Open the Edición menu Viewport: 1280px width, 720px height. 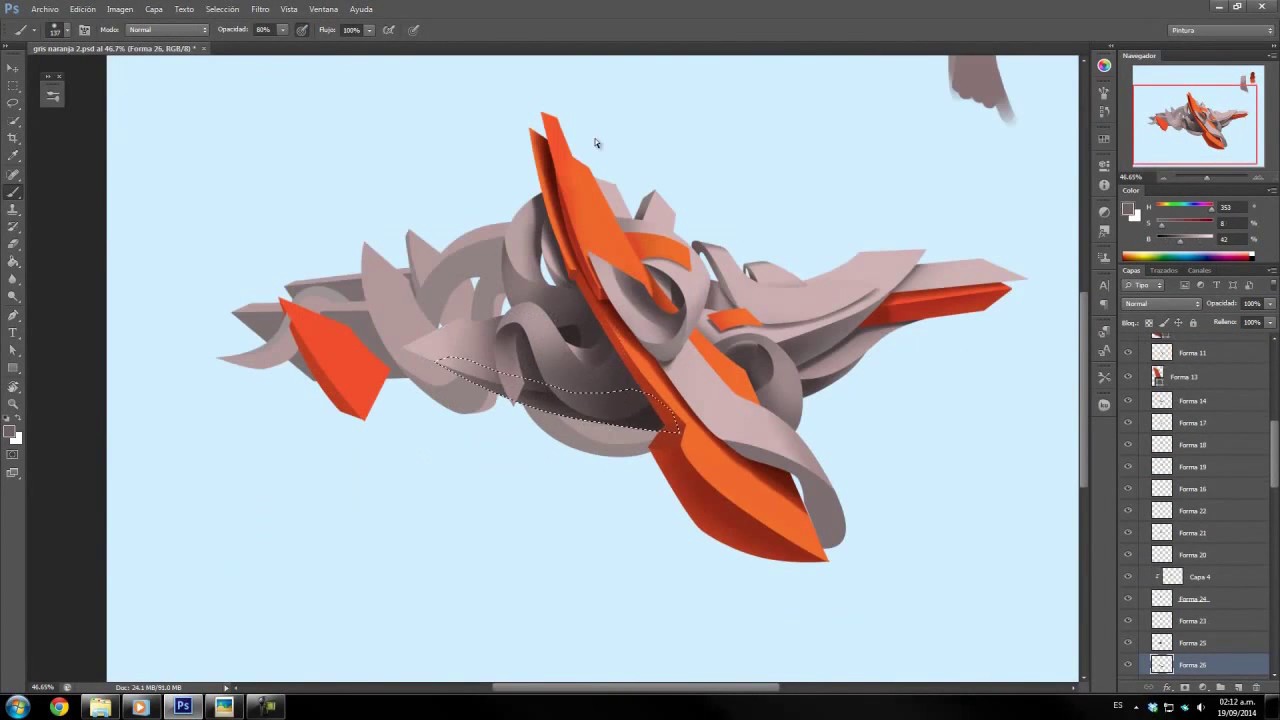[83, 9]
